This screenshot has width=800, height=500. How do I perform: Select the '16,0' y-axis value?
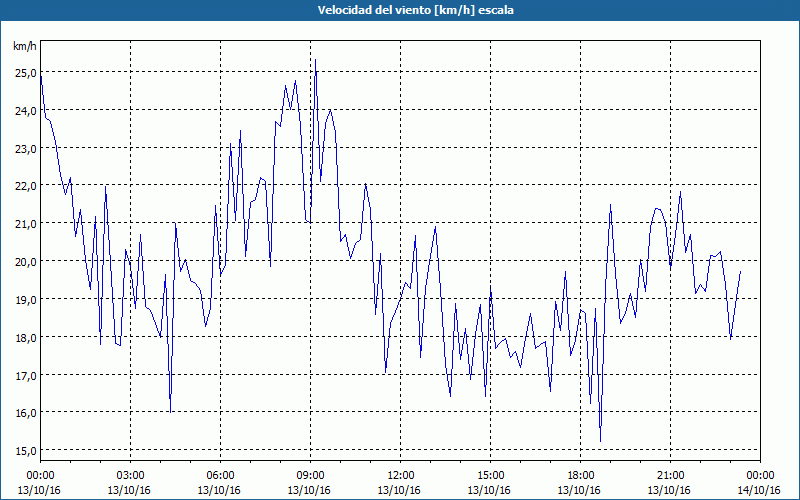(x=26, y=413)
